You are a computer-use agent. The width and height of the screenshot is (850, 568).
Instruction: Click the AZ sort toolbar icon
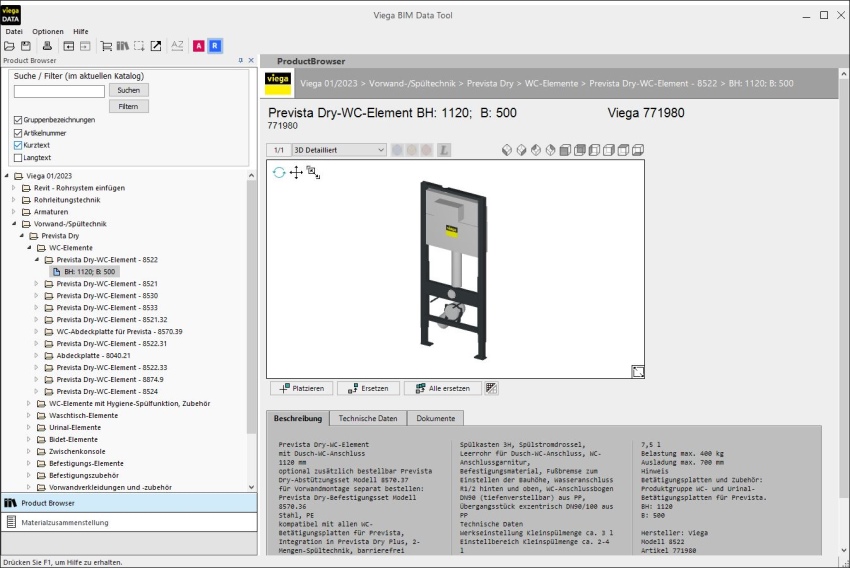(x=177, y=46)
